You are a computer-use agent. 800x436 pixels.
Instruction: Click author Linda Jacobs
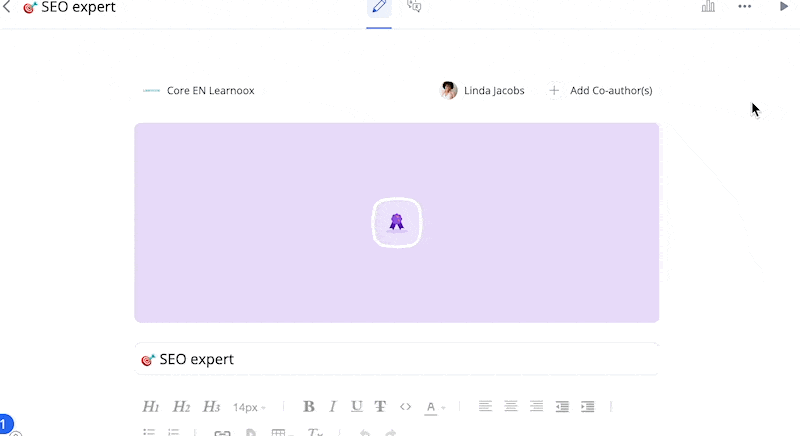click(483, 91)
